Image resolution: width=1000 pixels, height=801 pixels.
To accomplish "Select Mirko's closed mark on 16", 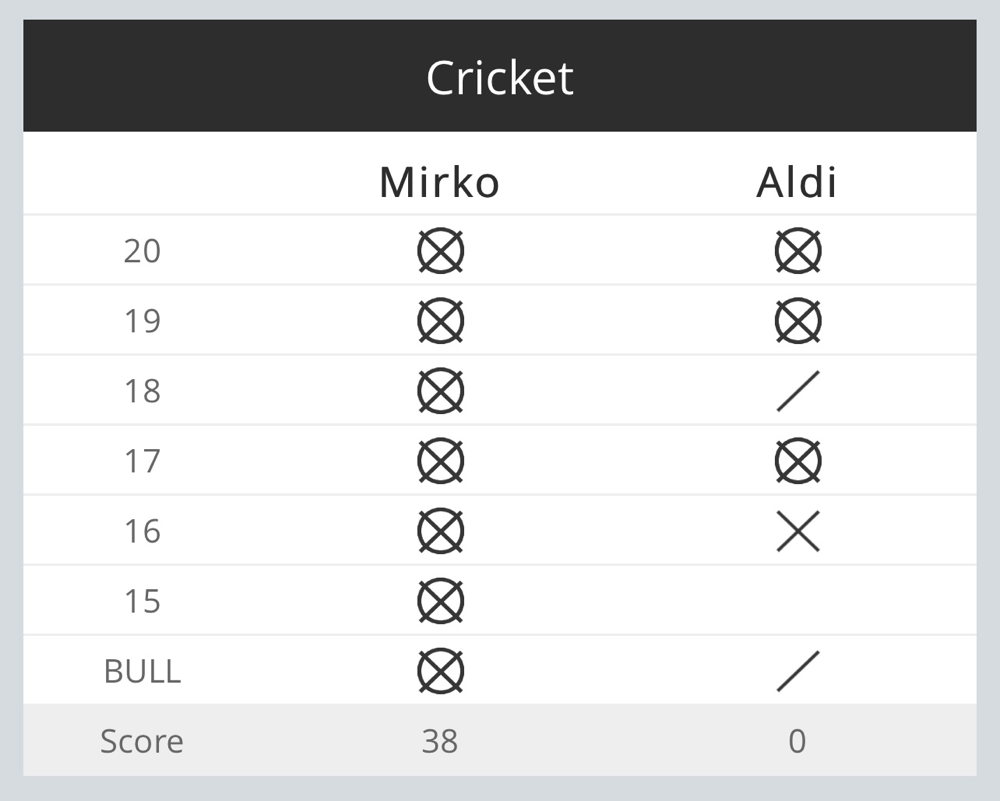I will 440,531.
